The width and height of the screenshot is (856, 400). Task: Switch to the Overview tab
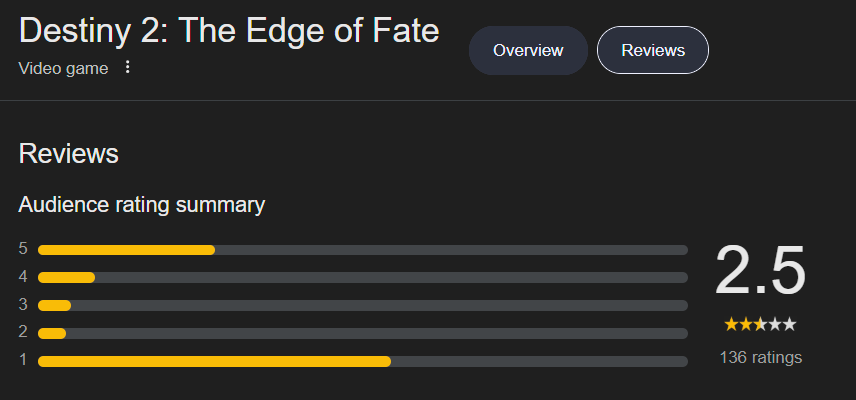pyautogui.click(x=528, y=50)
